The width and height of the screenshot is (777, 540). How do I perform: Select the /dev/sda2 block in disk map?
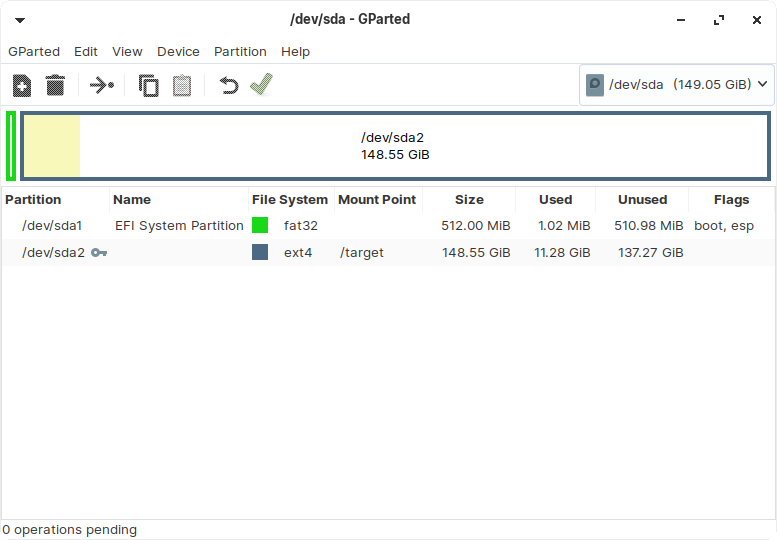[395, 146]
